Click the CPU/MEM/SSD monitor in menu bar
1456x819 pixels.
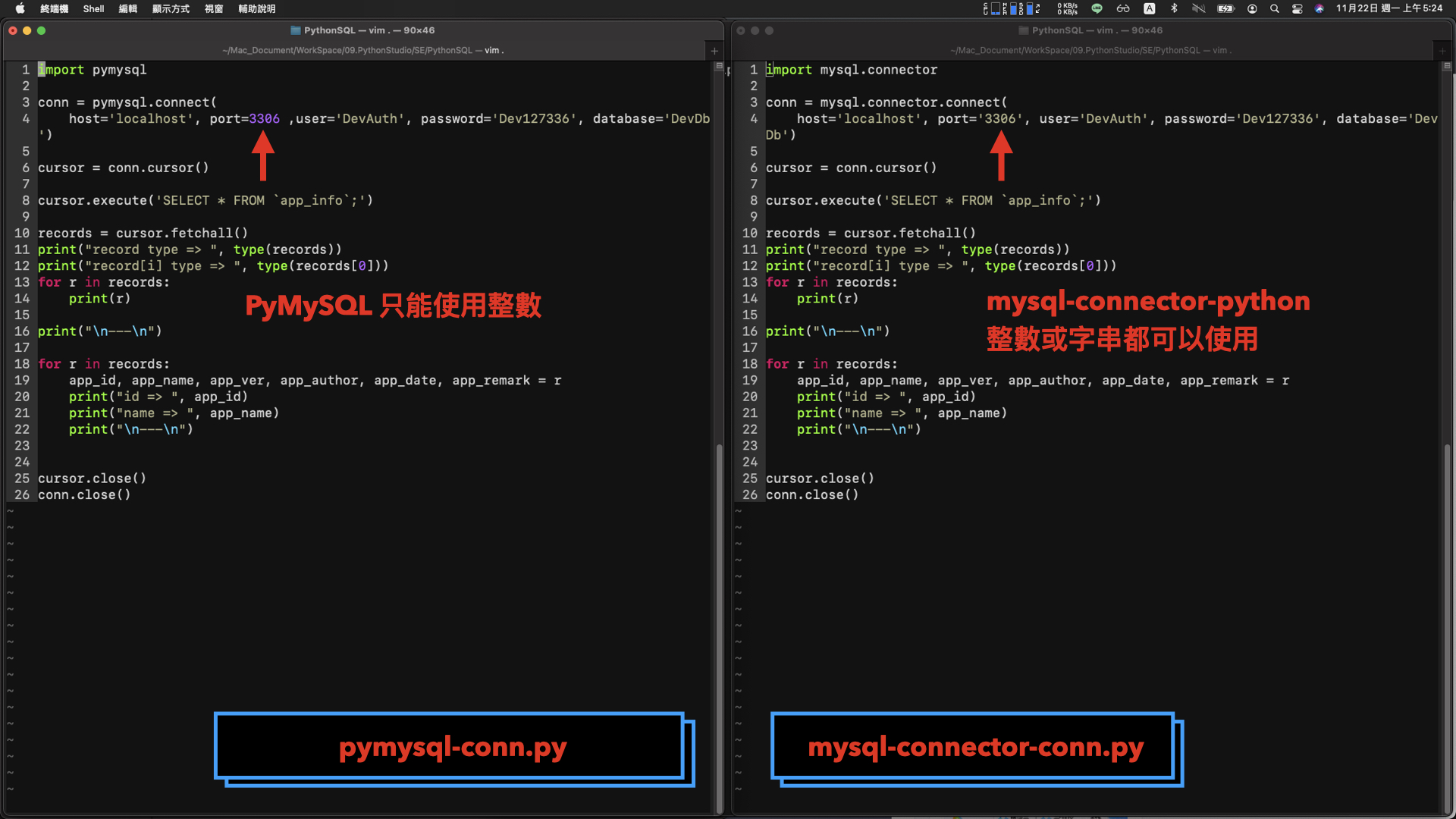tap(1012, 8)
